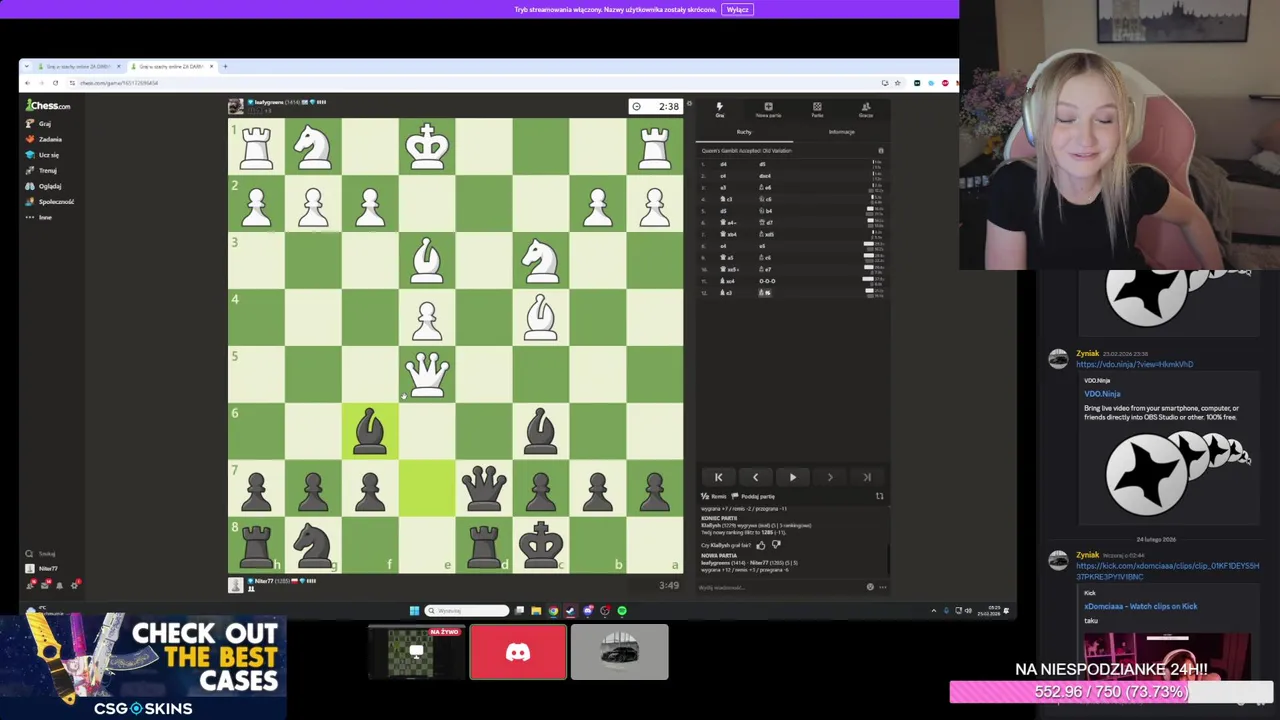
Task: Click the white queen on d5
Action: coord(427,374)
